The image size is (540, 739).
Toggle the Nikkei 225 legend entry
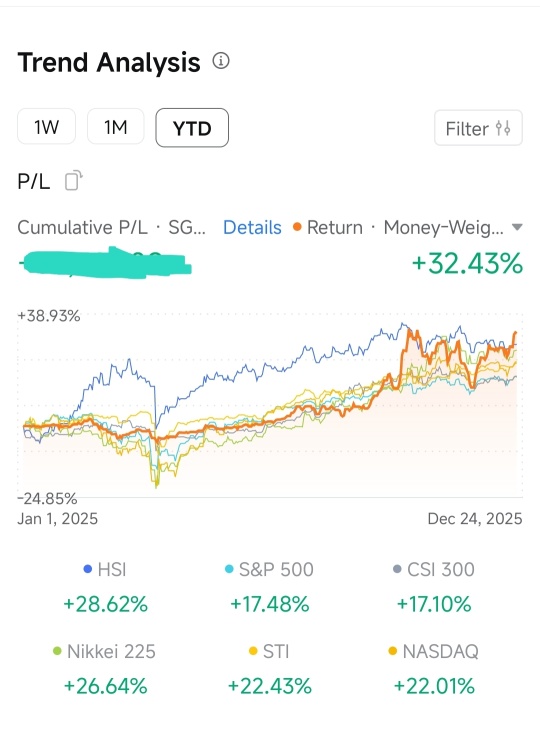coord(104,651)
